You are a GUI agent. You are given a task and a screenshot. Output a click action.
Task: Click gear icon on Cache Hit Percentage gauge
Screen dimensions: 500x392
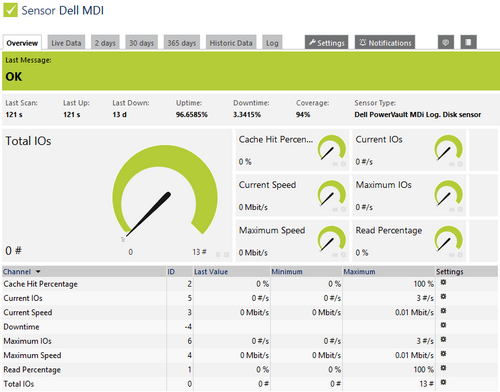[343, 164]
